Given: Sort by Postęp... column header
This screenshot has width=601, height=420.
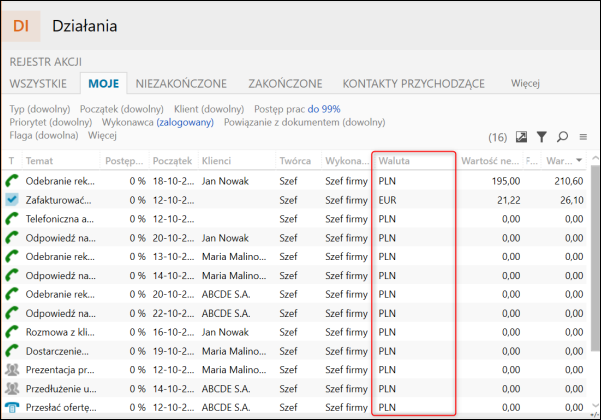Looking at the screenshot, I should [124, 161].
